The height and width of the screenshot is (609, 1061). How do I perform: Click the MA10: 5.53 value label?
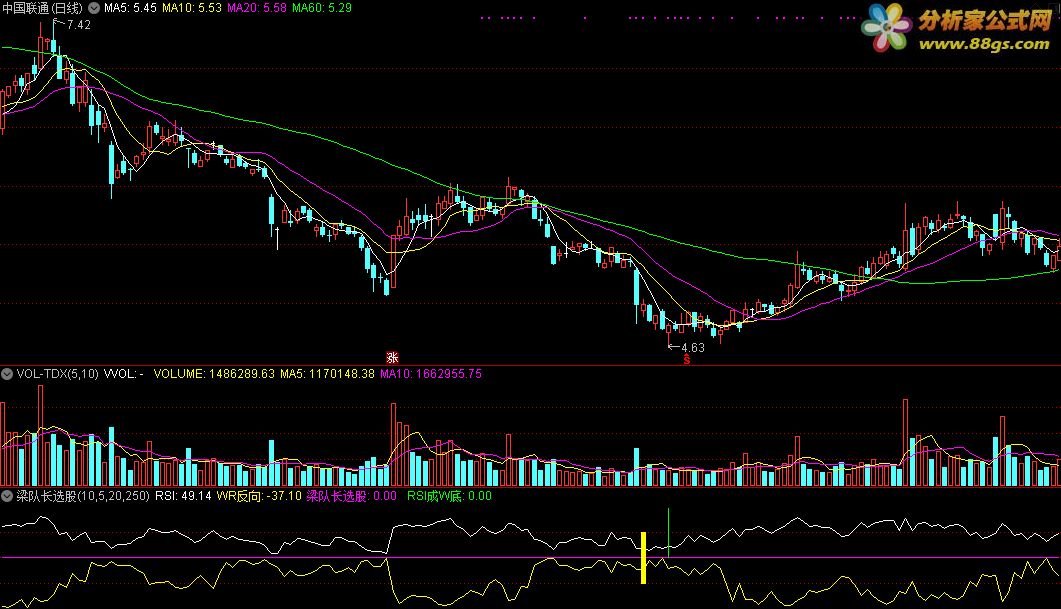point(191,8)
